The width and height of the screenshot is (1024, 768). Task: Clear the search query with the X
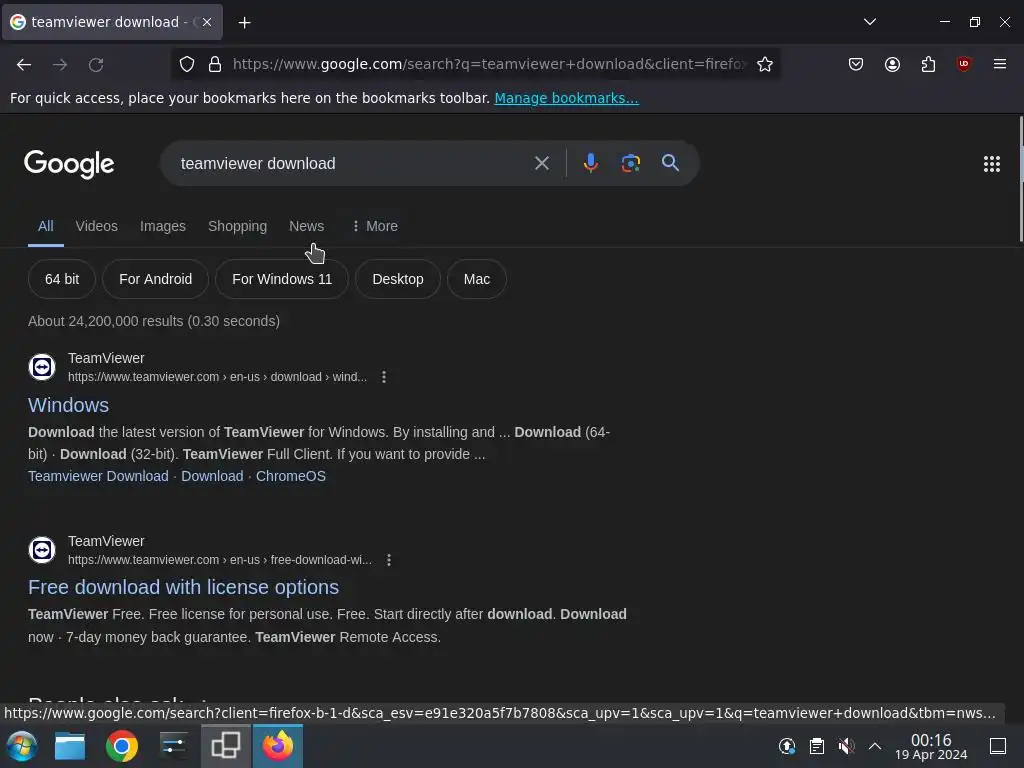click(541, 163)
